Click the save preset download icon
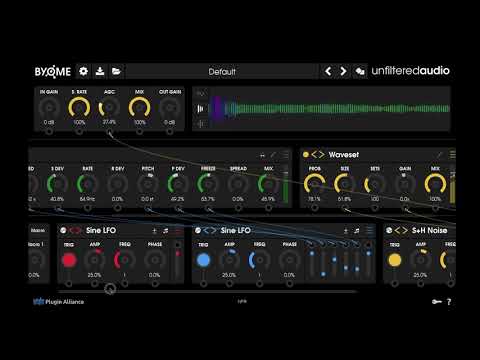This screenshot has width=480, height=360. coord(100,71)
